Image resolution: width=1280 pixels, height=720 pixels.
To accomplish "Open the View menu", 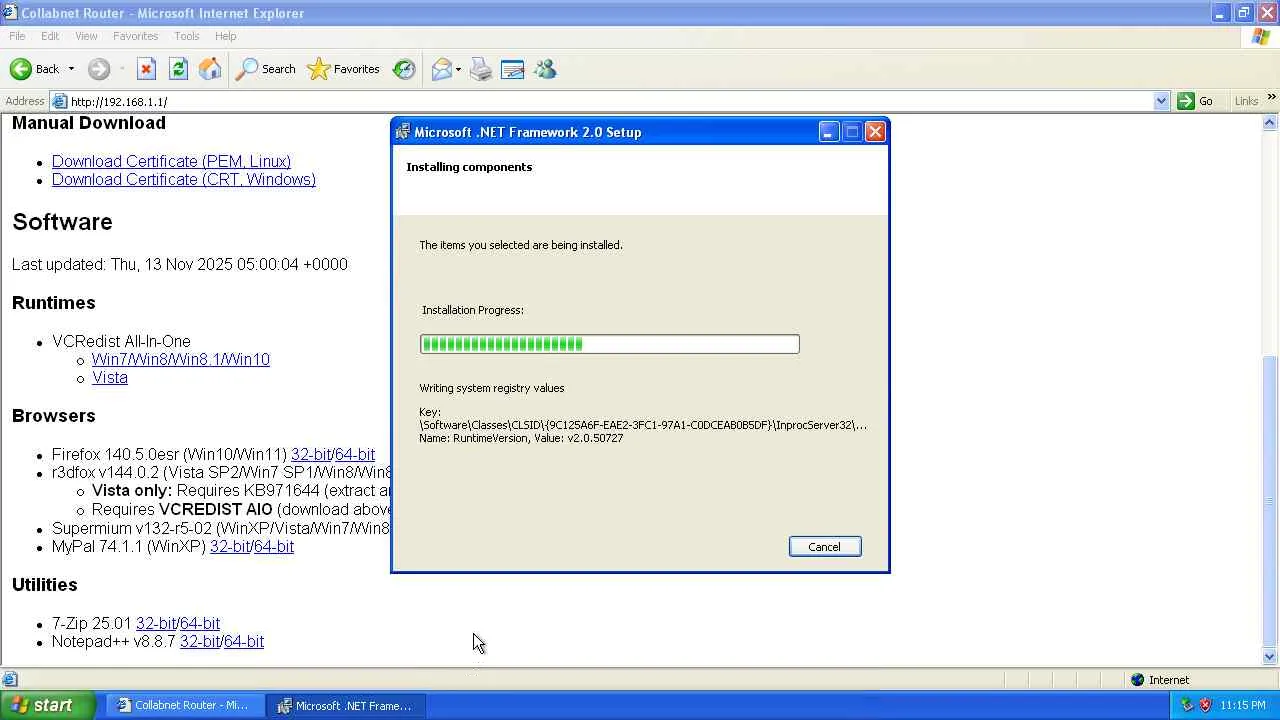I will pyautogui.click(x=86, y=36).
